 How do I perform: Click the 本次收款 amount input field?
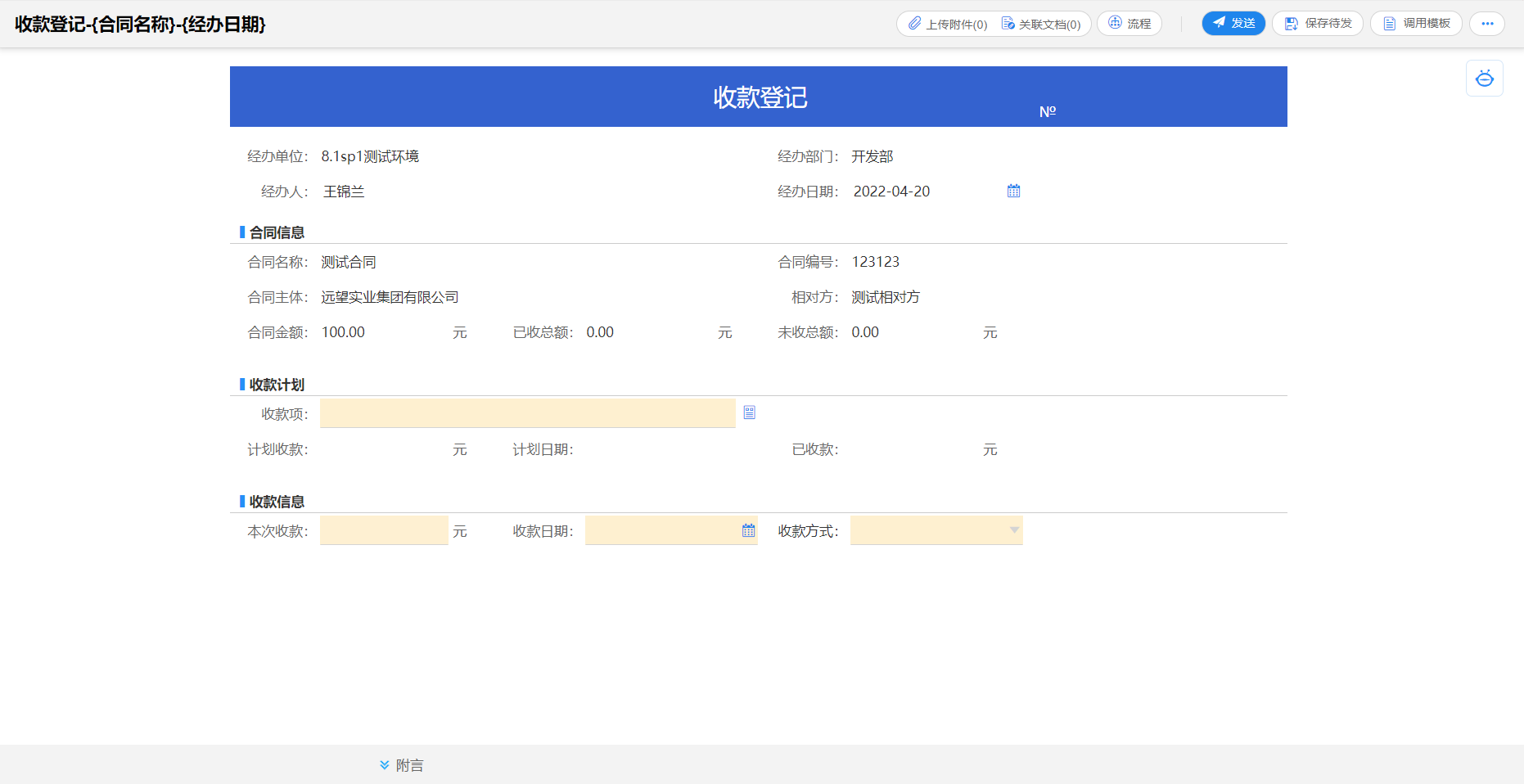pos(385,530)
